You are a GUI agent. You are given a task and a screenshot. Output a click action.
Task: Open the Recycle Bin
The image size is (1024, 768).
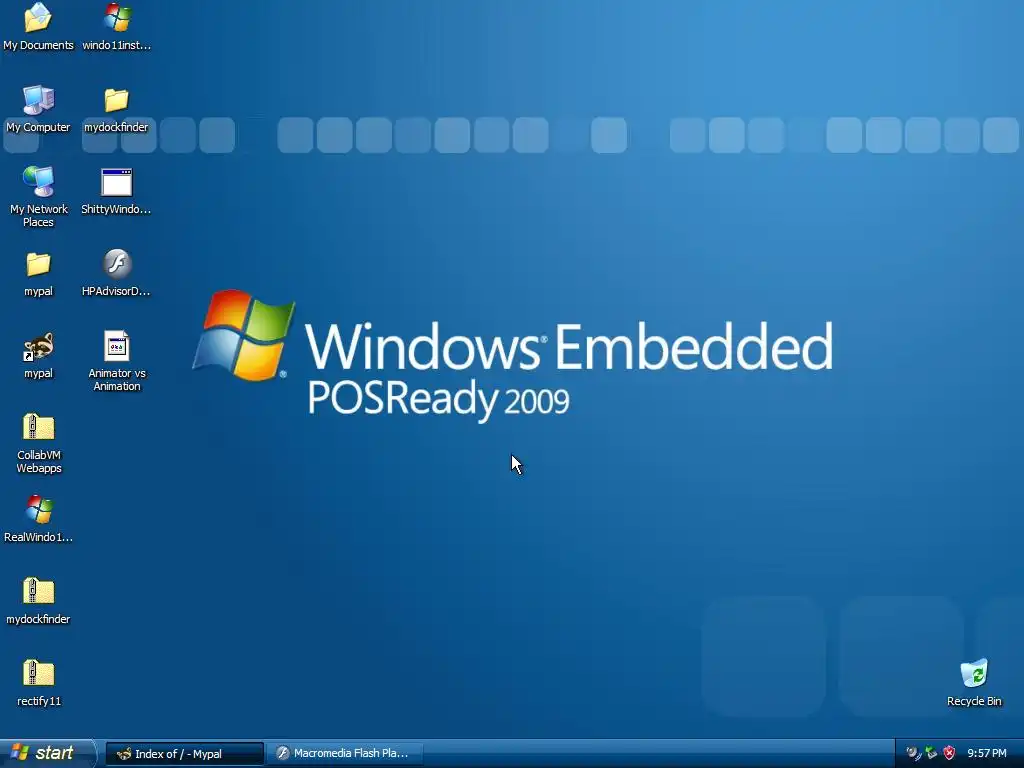[974, 683]
